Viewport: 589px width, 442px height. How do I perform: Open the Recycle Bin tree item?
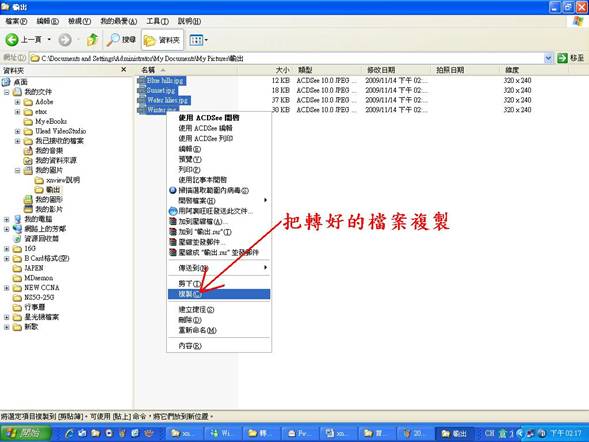41,238
